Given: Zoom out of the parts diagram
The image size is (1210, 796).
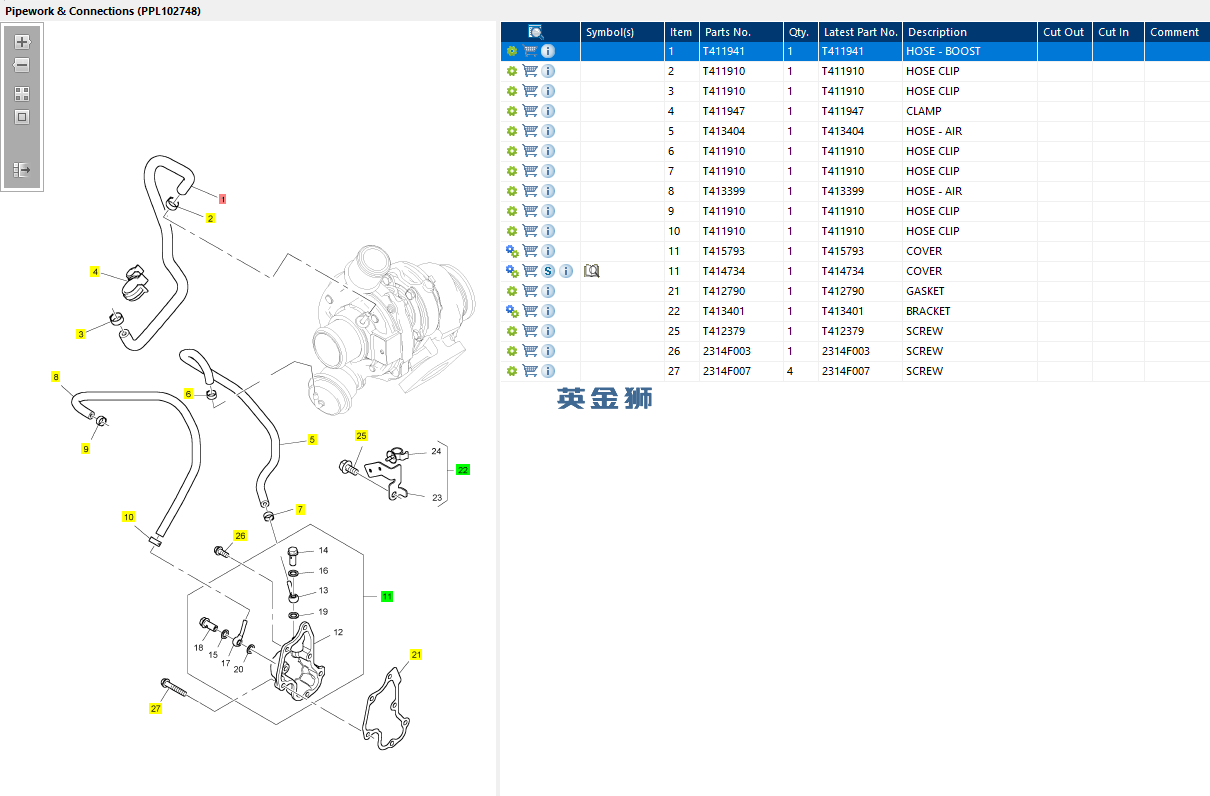Looking at the screenshot, I should [x=22, y=66].
